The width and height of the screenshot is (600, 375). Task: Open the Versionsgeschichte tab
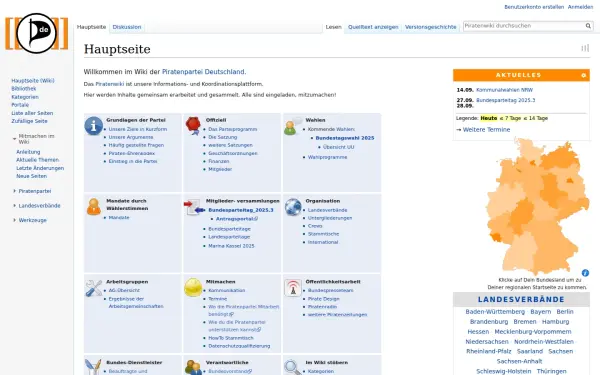coord(430,27)
